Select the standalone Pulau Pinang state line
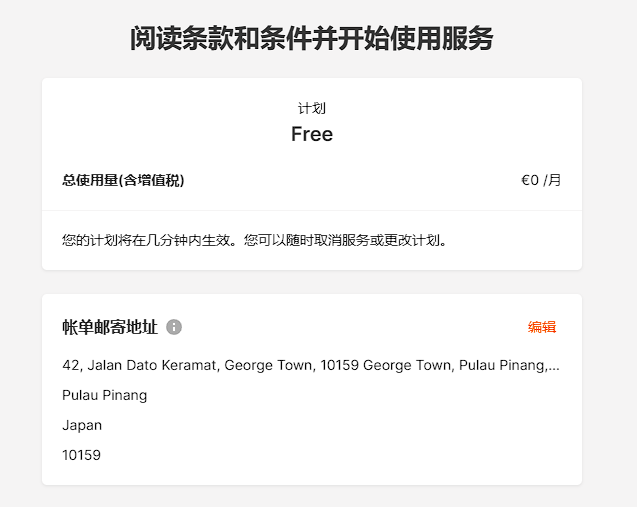637x507 pixels. (104, 395)
